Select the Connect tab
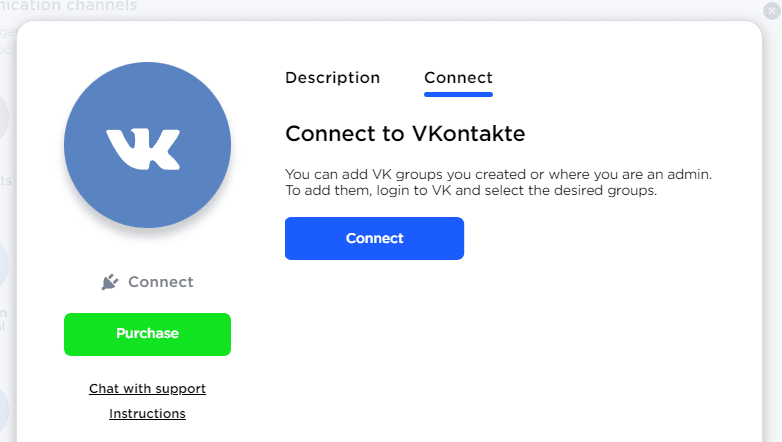The height and width of the screenshot is (442, 782). coord(458,78)
